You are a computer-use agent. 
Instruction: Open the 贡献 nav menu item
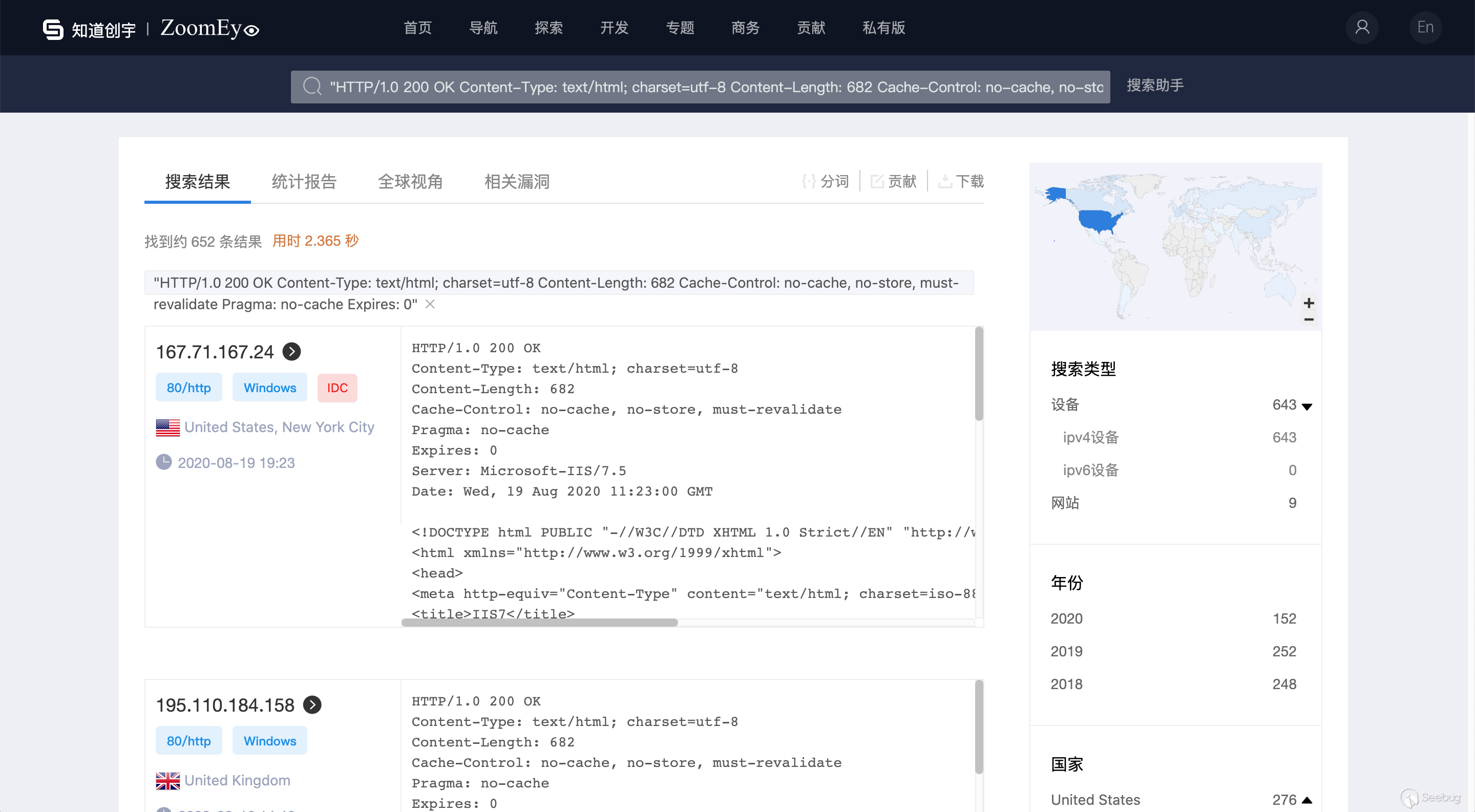click(x=811, y=28)
